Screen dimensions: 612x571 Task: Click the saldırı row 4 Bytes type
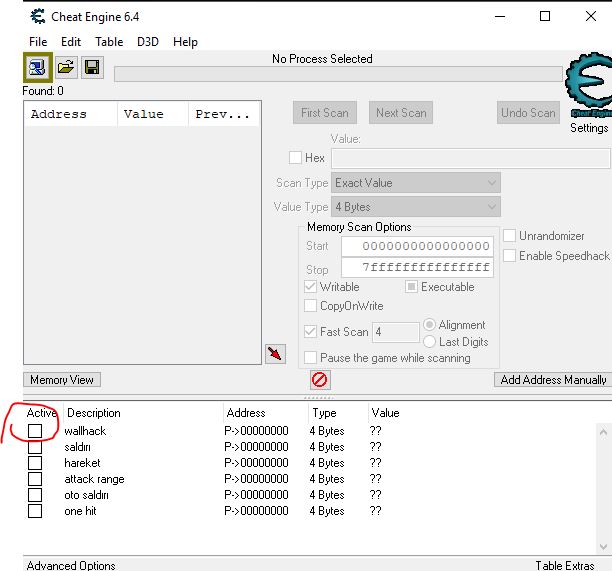(x=327, y=447)
